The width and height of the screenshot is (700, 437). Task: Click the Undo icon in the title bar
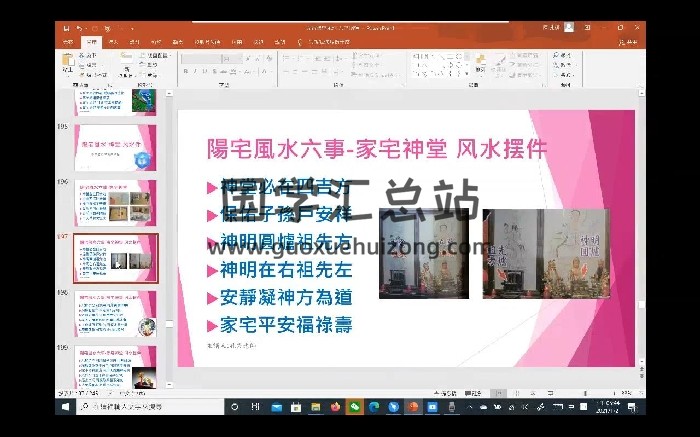(76, 28)
